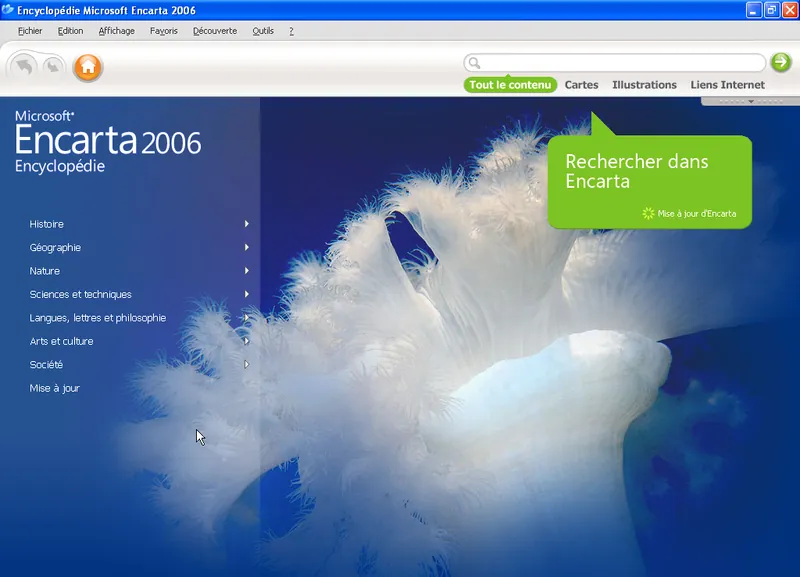The height and width of the screenshot is (577, 800).
Task: Click Mise à jour in left menu
Action: coord(55,388)
